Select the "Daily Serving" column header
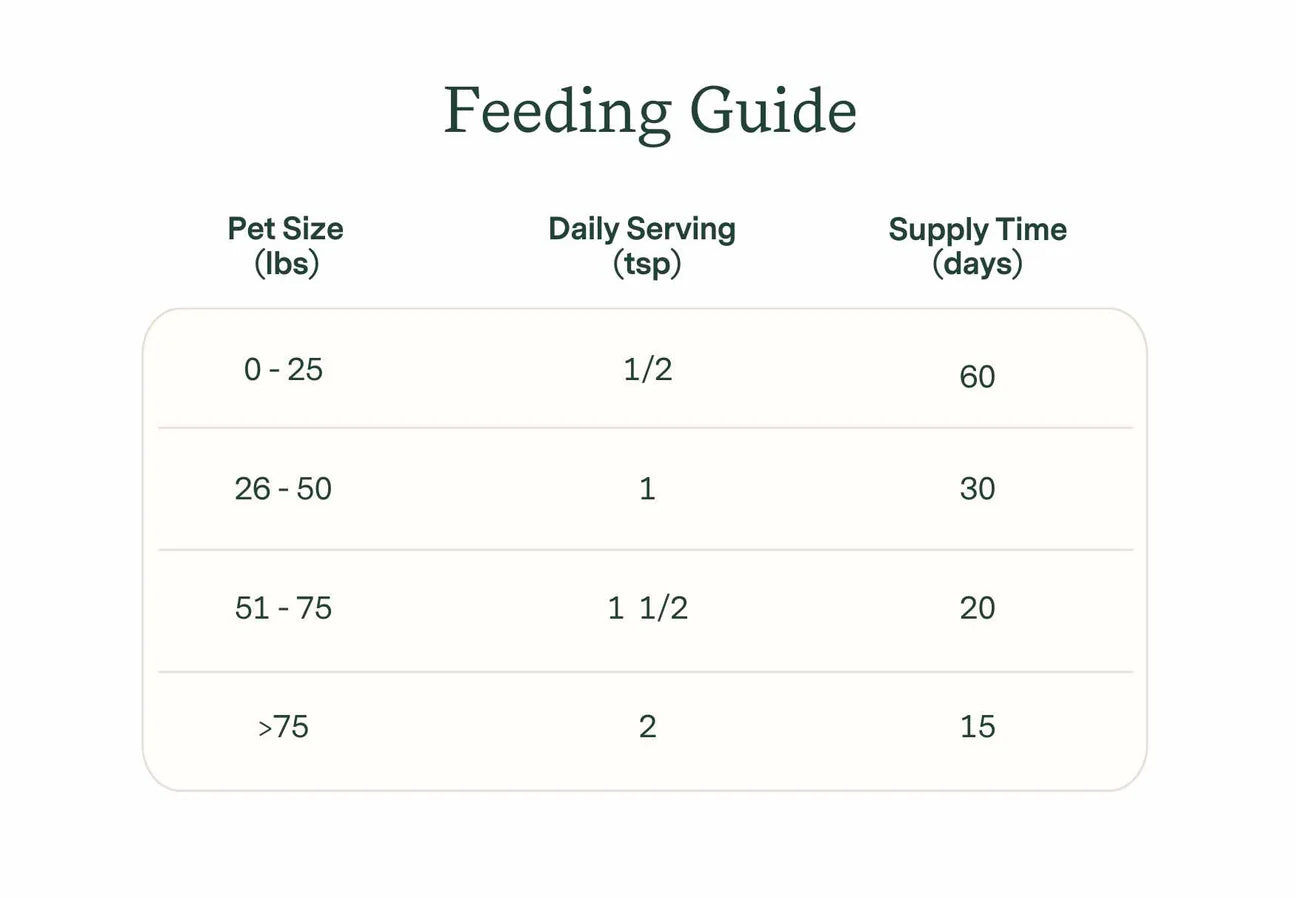Image resolution: width=1296 pixels, height=898 pixels. click(642, 229)
